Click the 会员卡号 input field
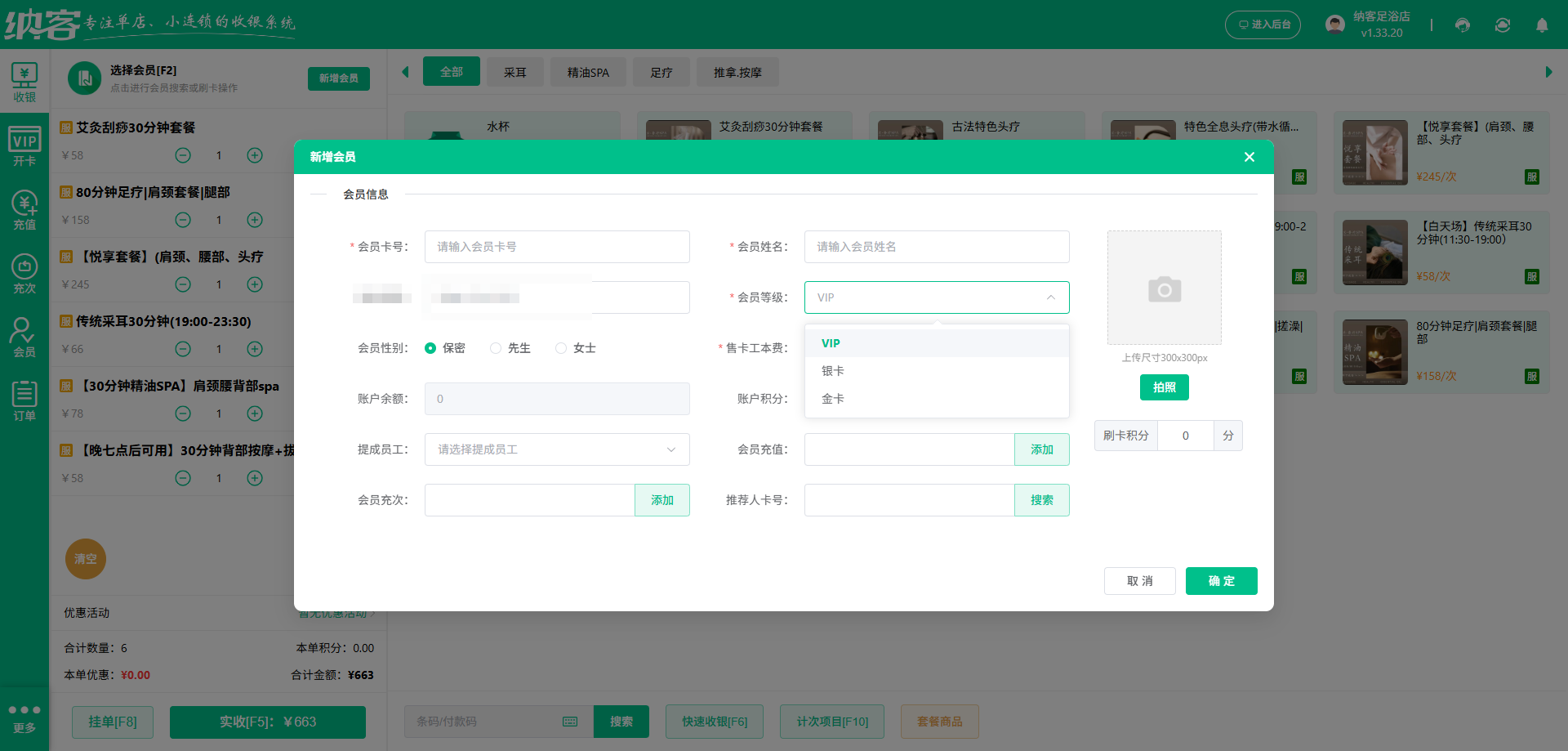Viewport: 1568px width, 751px height. (x=557, y=247)
